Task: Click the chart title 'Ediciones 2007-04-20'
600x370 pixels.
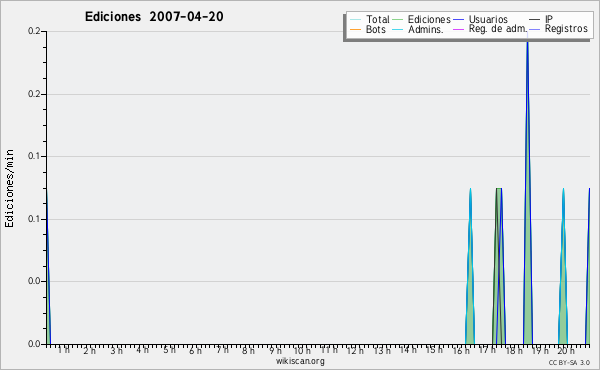Action: pos(154,16)
